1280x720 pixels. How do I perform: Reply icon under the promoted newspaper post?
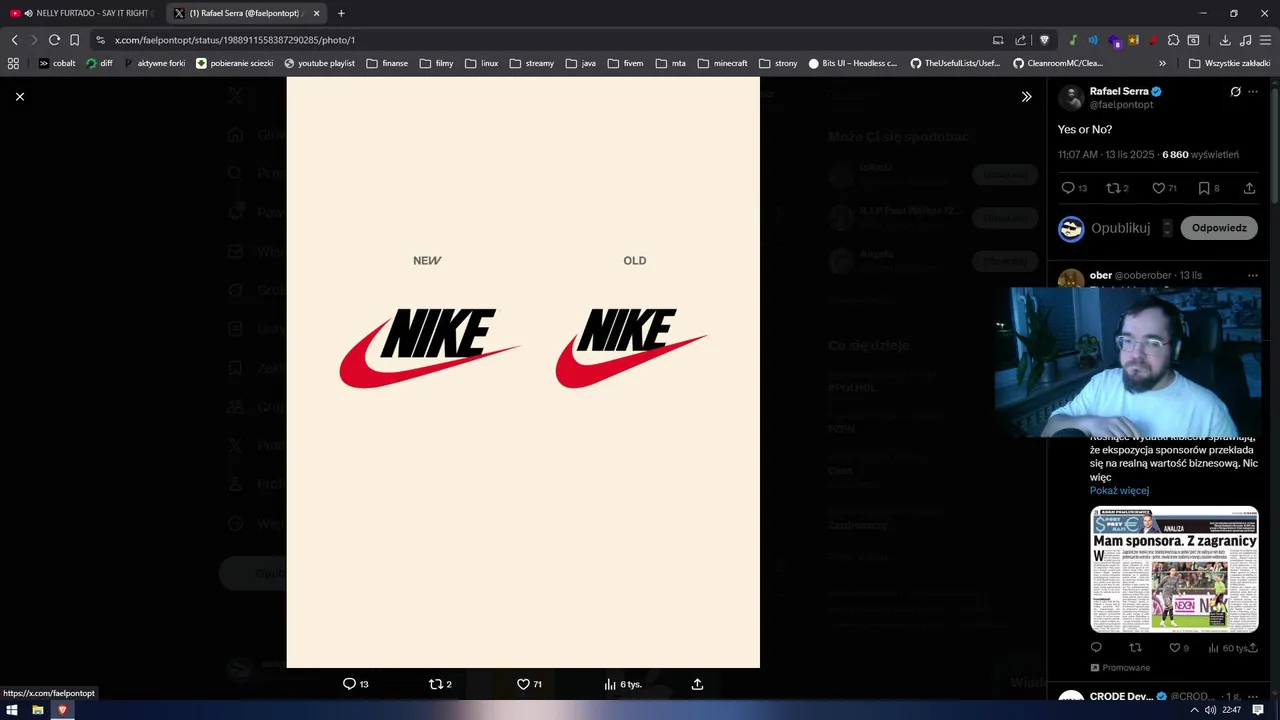[x=1096, y=648]
